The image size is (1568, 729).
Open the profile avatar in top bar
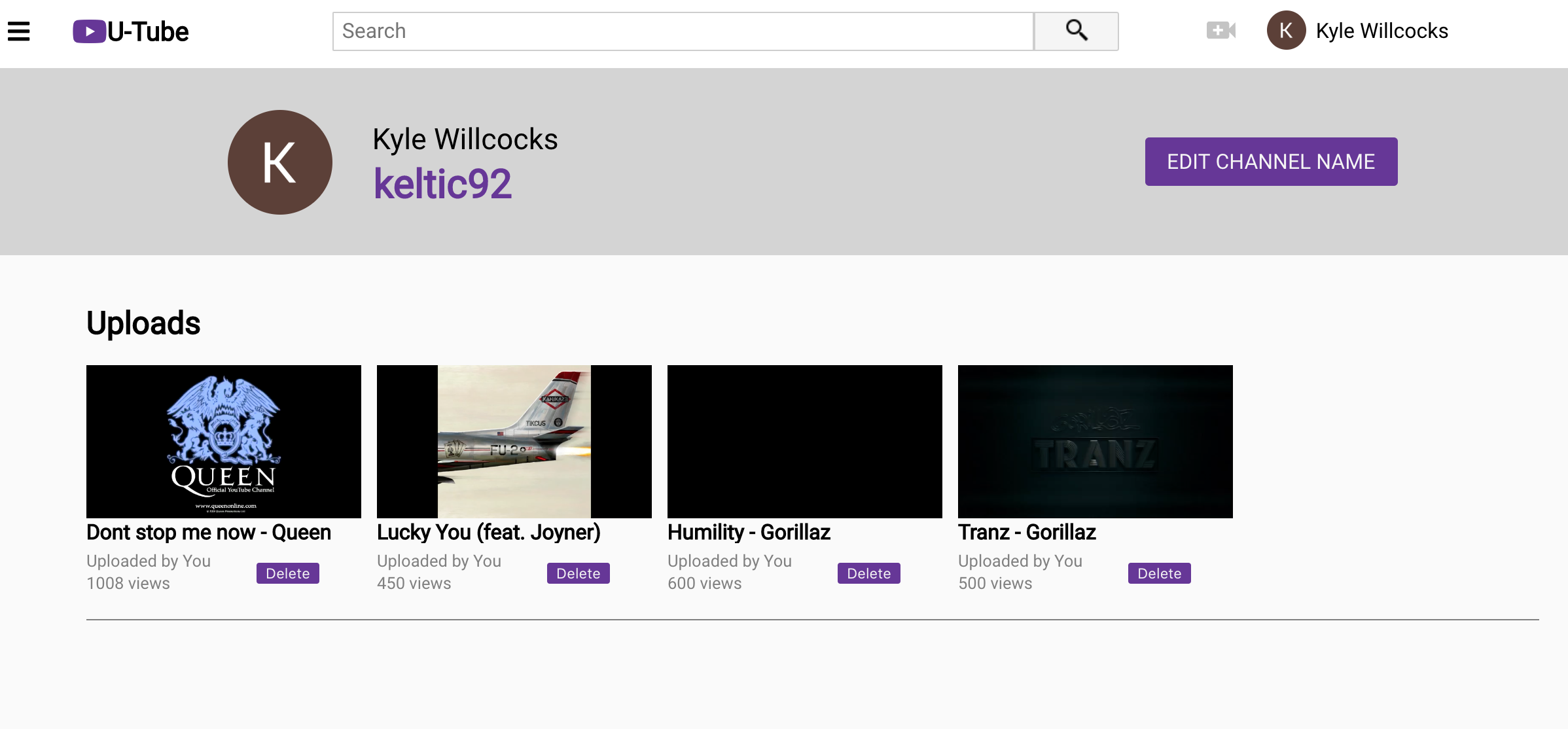(1286, 30)
